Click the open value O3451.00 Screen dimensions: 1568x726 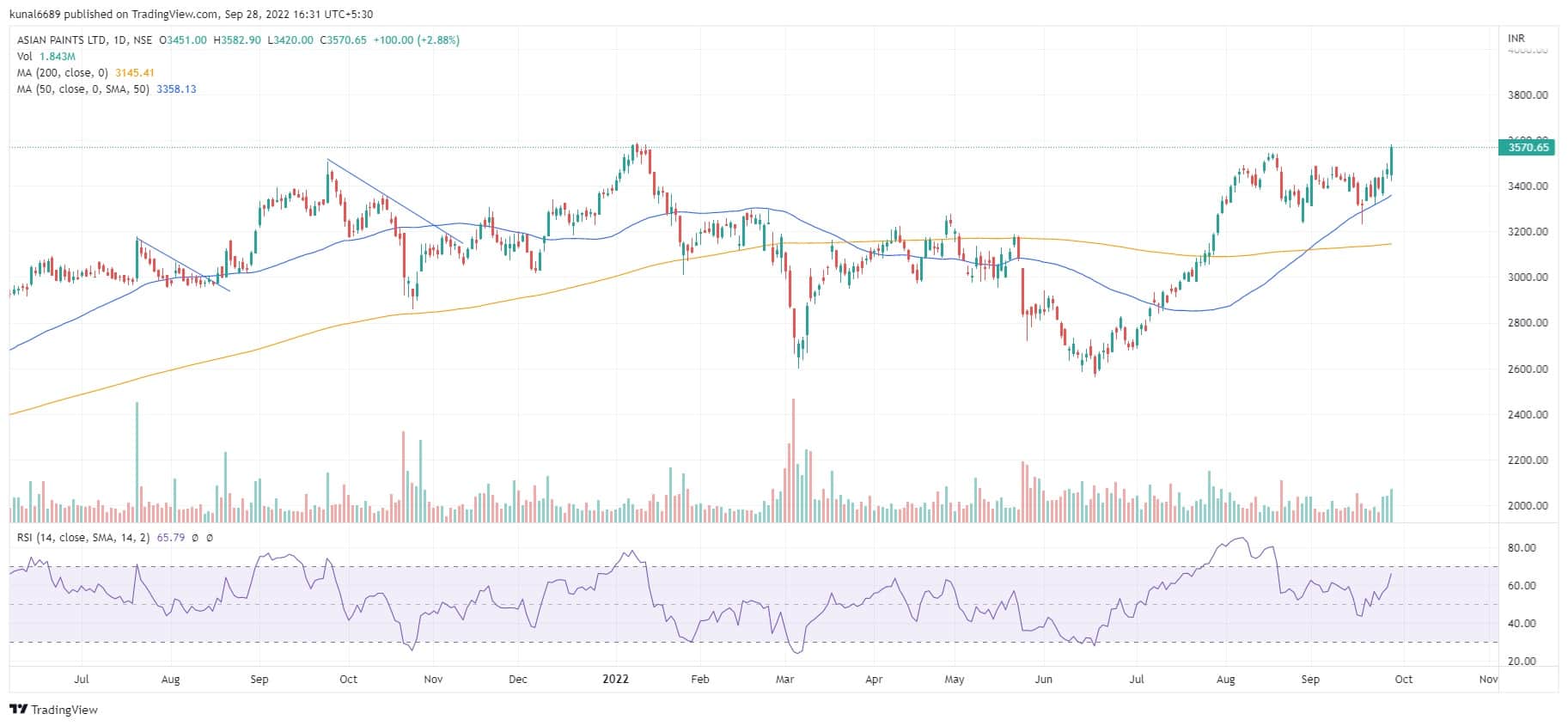tap(183, 40)
